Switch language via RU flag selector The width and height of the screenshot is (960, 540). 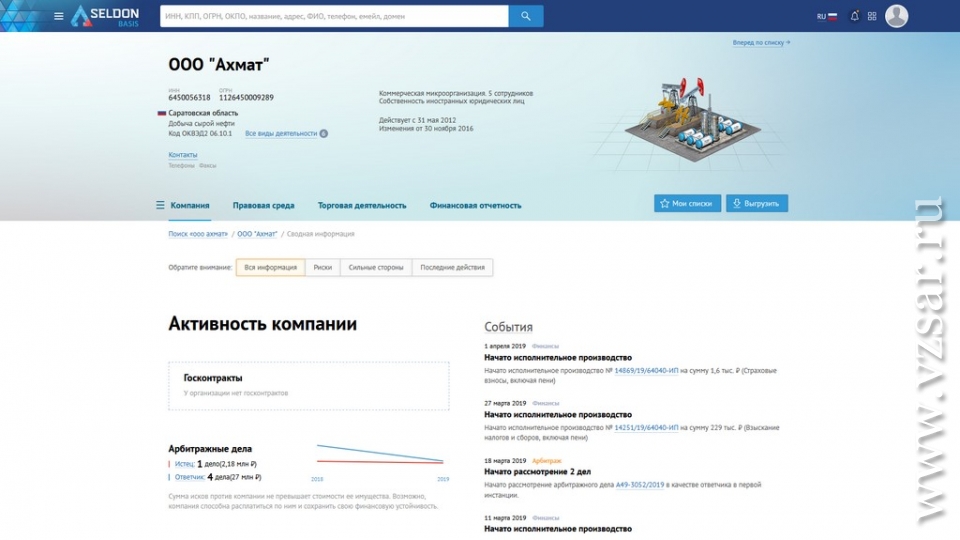point(827,16)
